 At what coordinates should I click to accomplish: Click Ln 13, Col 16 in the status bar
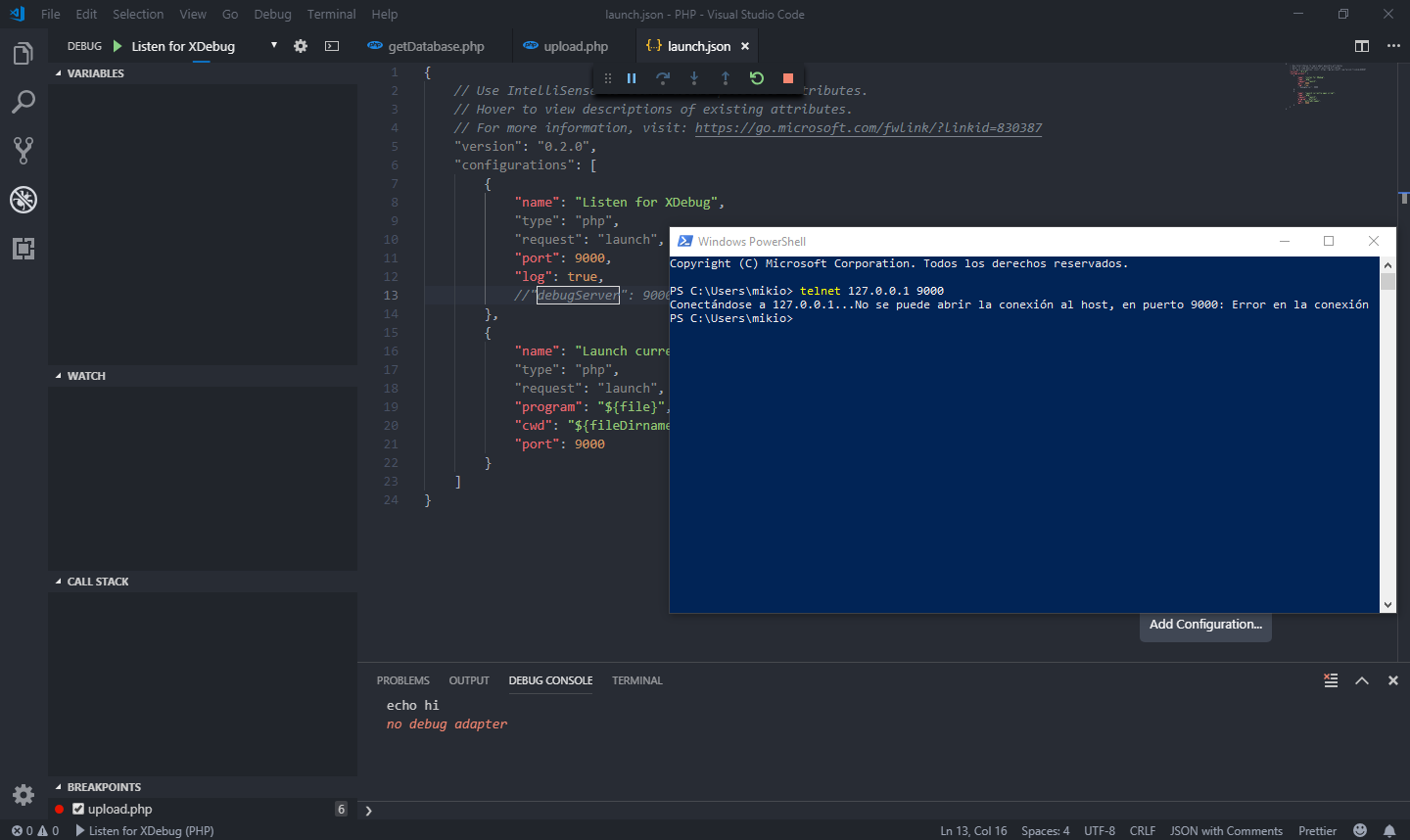(972, 830)
